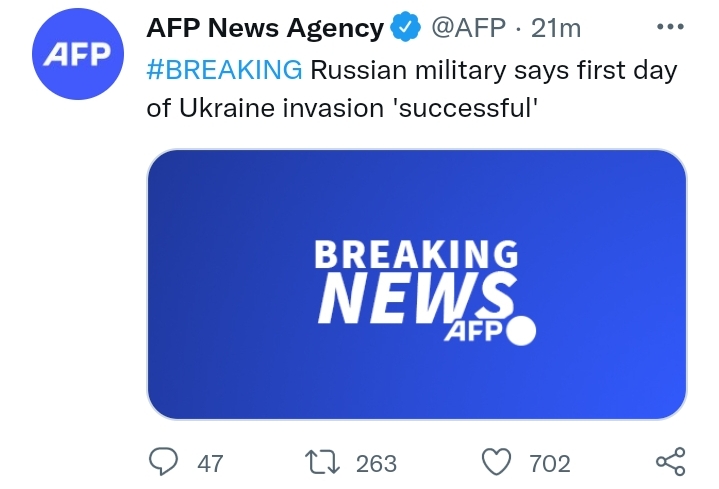Click the reply speech bubble icon

pos(162,462)
